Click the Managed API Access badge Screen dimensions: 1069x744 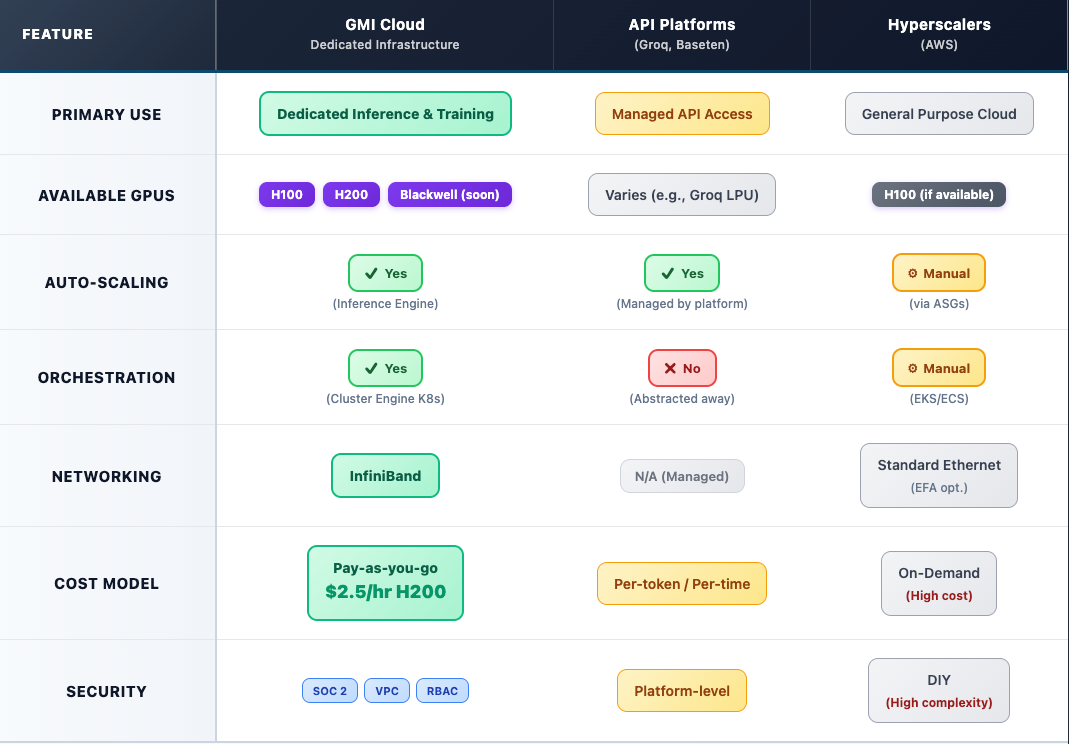(682, 113)
